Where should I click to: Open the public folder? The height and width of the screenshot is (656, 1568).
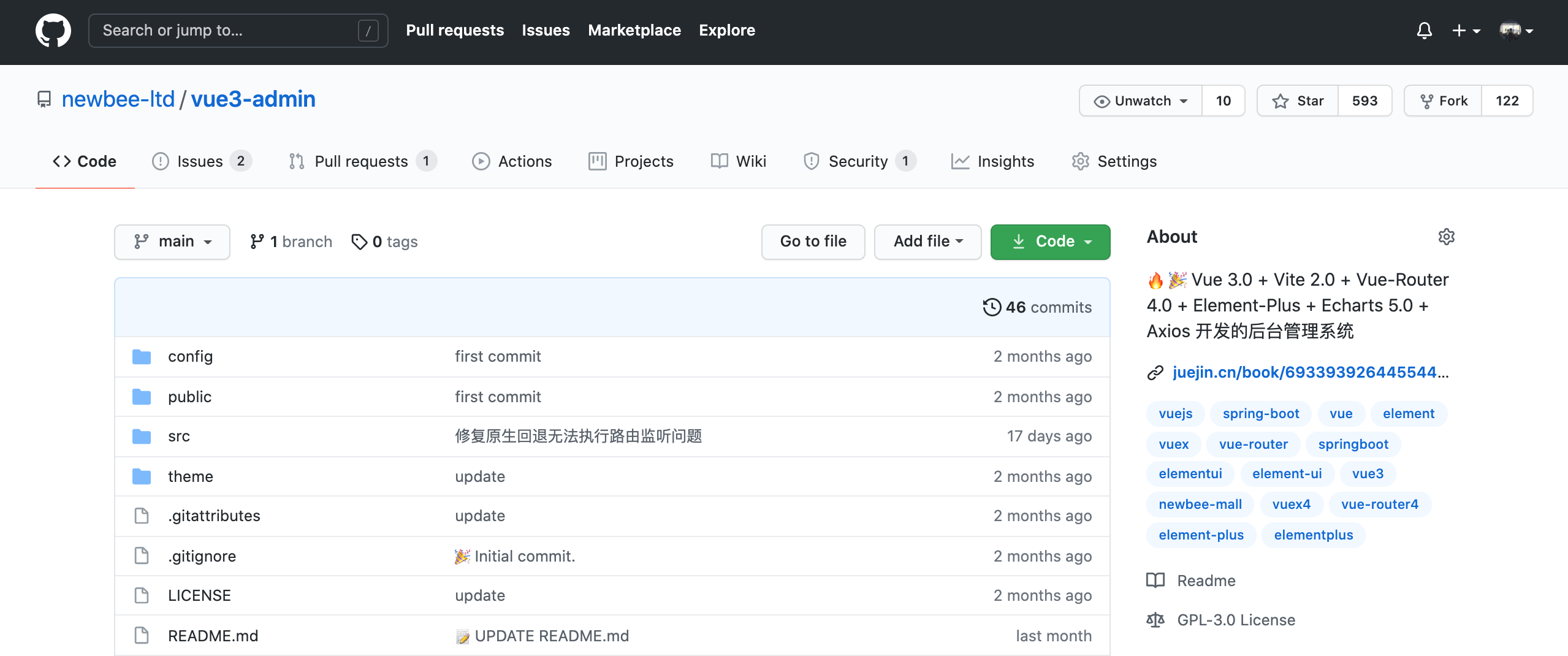(189, 397)
